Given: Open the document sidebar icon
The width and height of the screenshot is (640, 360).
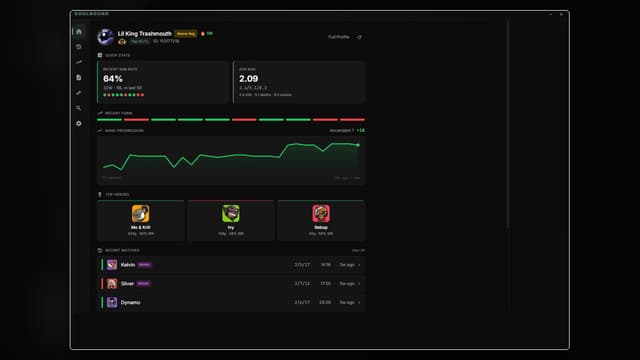Looking at the screenshot, I should 79,78.
